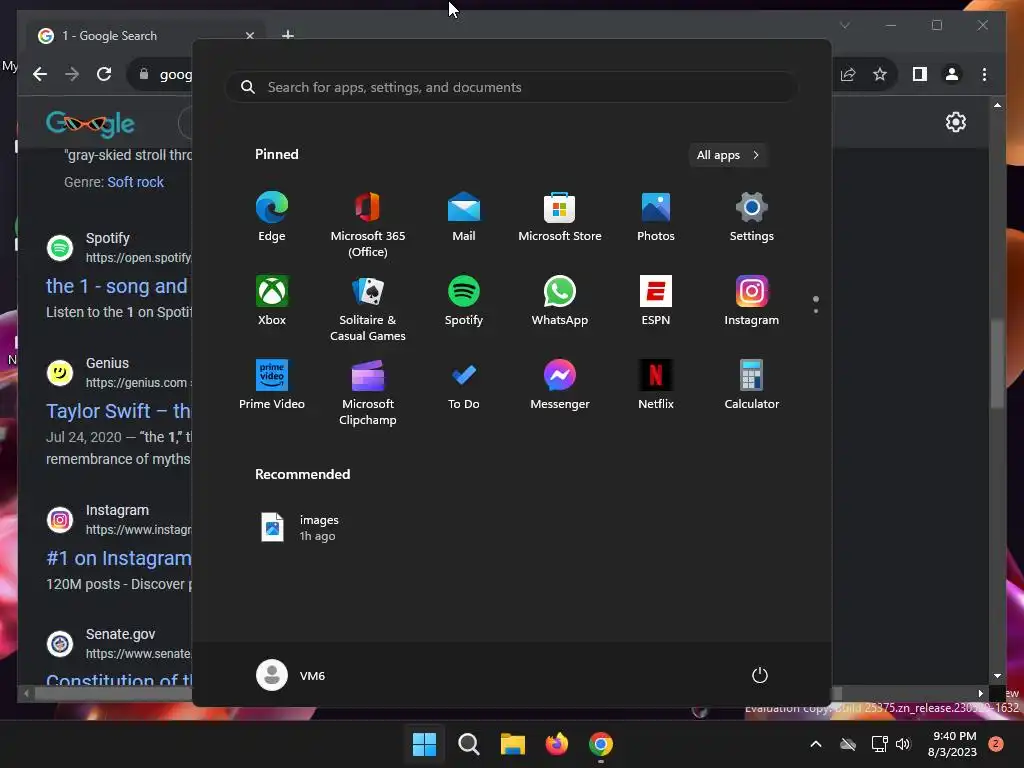This screenshot has width=1024, height=768.
Task: Open Chrome tab search dropdown
Action: click(844, 25)
